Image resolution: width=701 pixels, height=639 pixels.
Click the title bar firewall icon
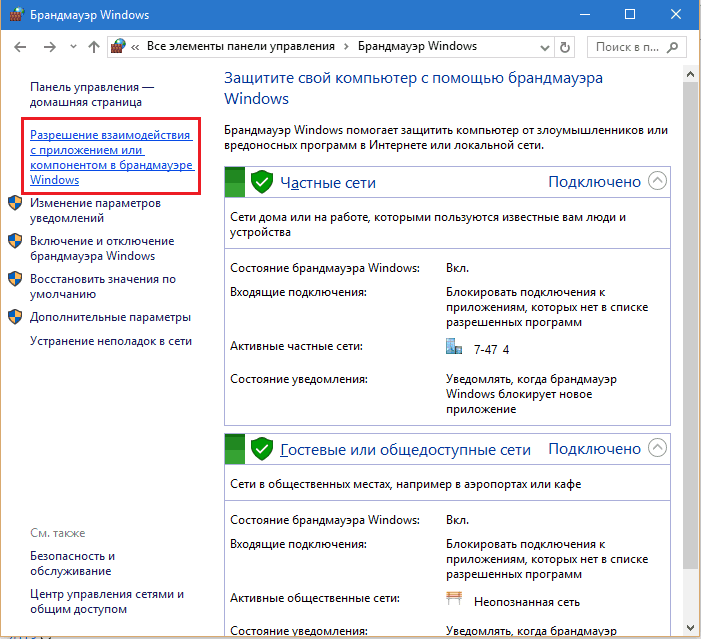tap(16, 14)
